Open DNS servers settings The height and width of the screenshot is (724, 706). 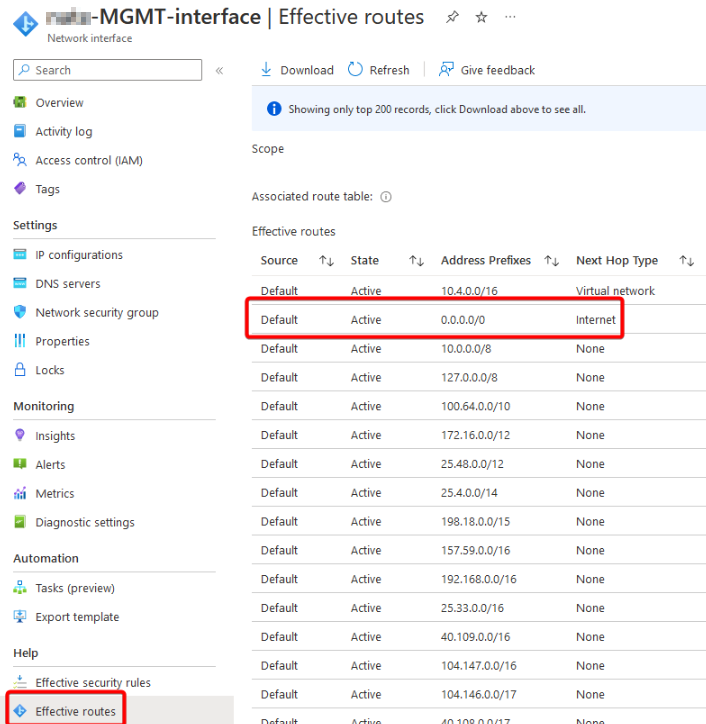point(67,284)
